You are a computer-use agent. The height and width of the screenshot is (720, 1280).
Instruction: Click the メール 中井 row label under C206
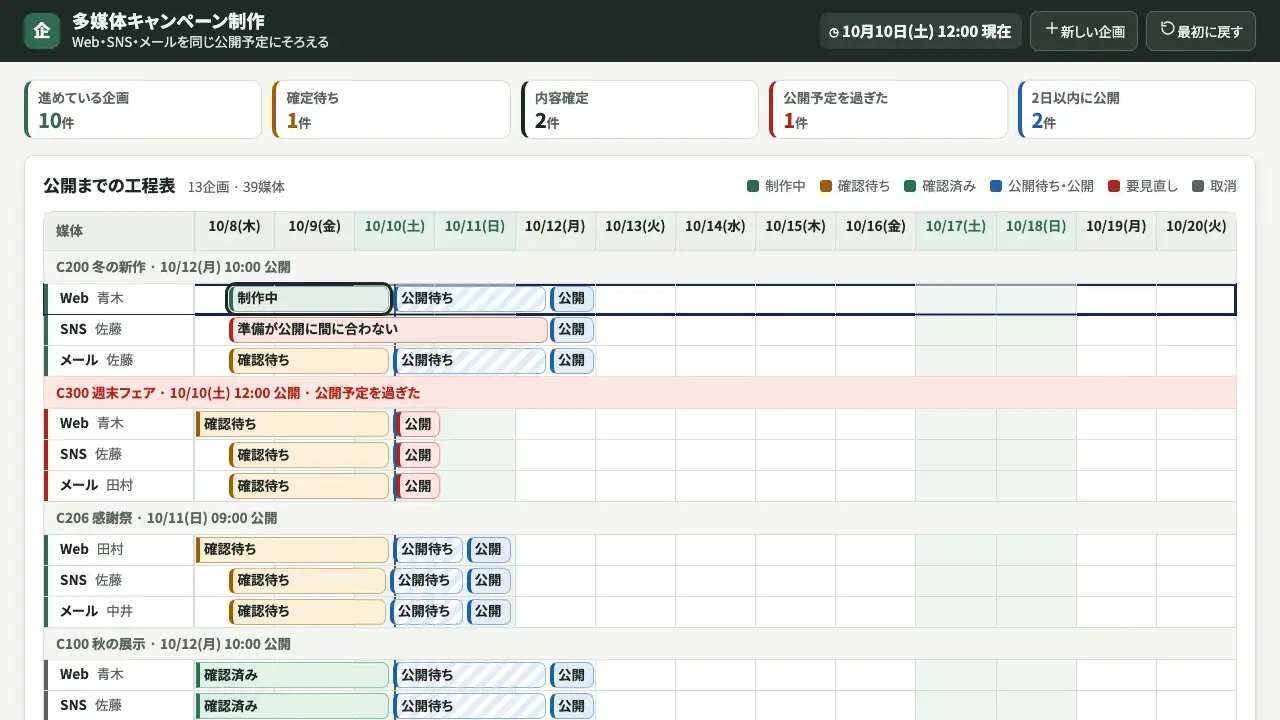click(x=119, y=612)
